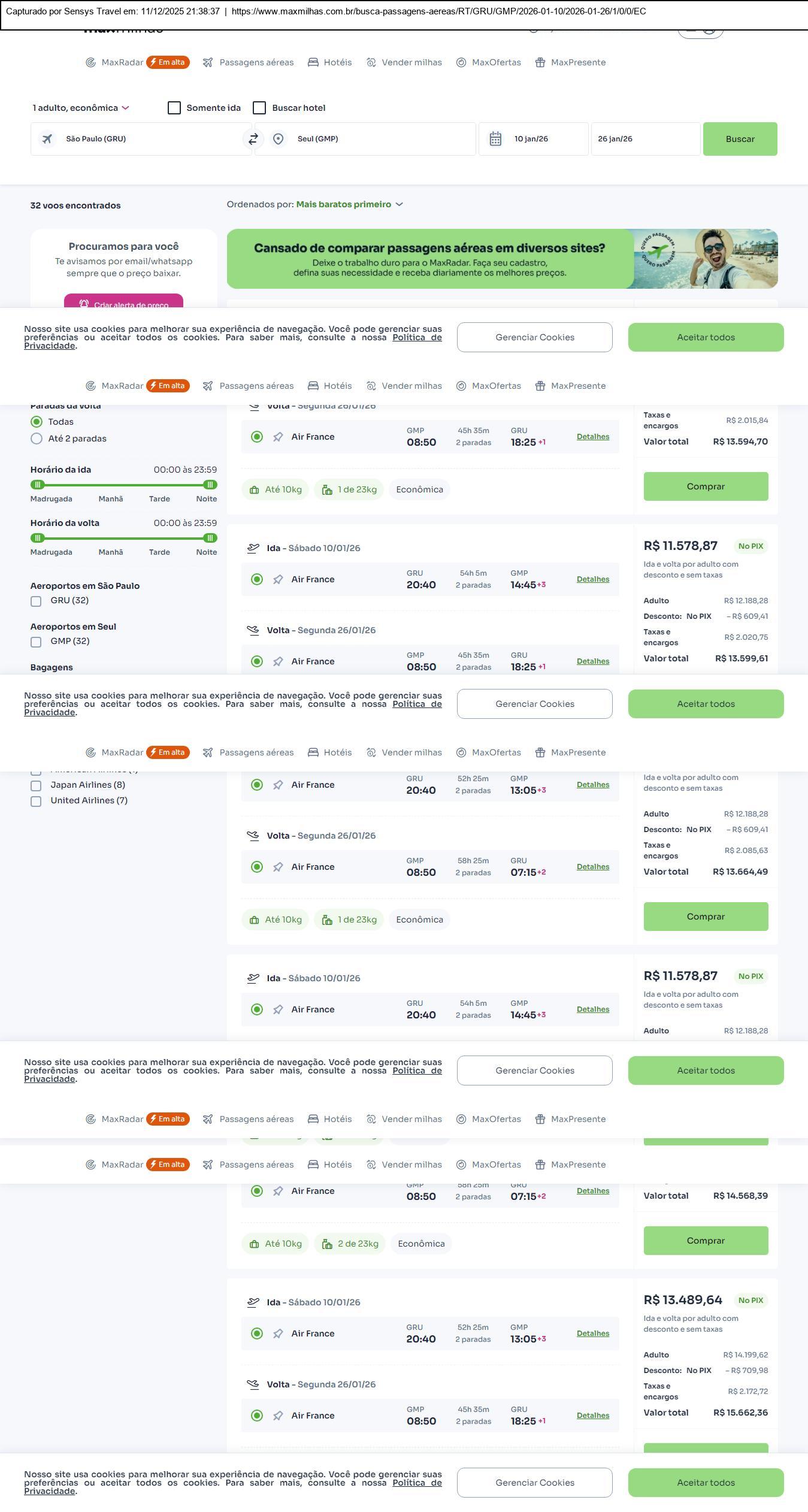Screen dimensions: 808x1512
Task: Expand the '1 adulto, econômica' passenger dropdown
Action: pyautogui.click(x=81, y=108)
